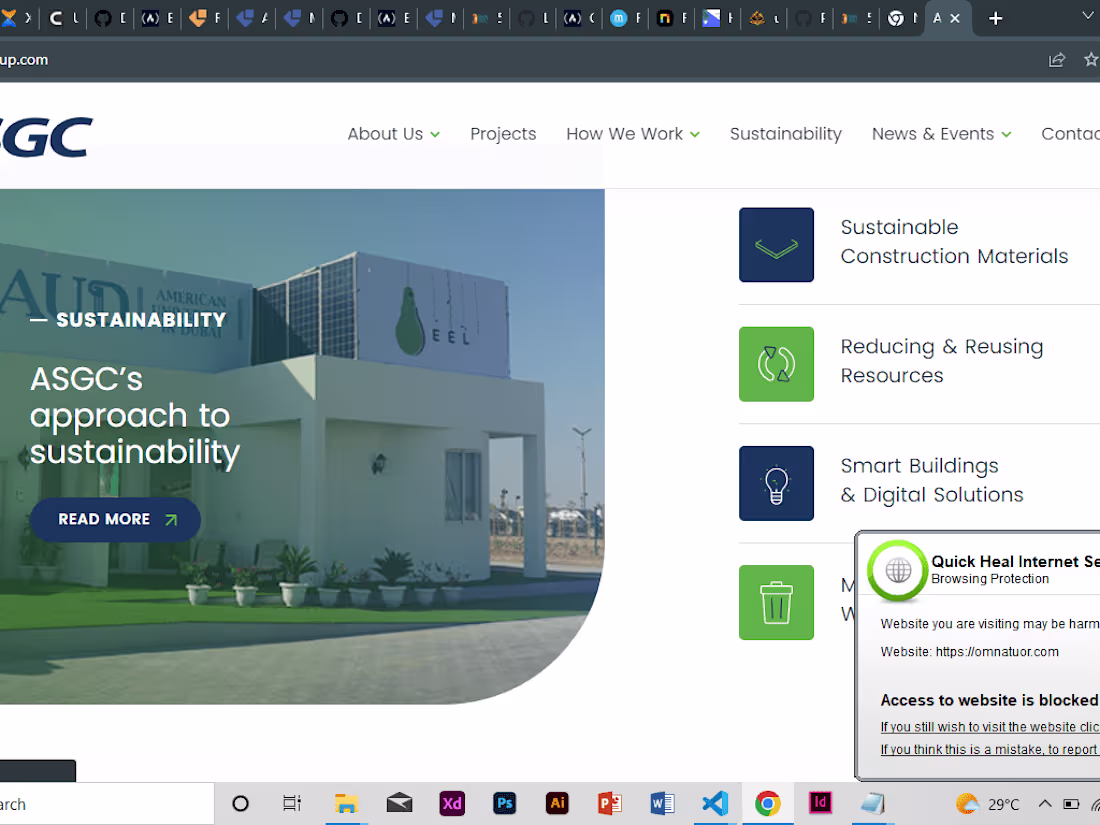Toggle the bookmark star for this page
The height and width of the screenshot is (825, 1100).
click(1091, 60)
